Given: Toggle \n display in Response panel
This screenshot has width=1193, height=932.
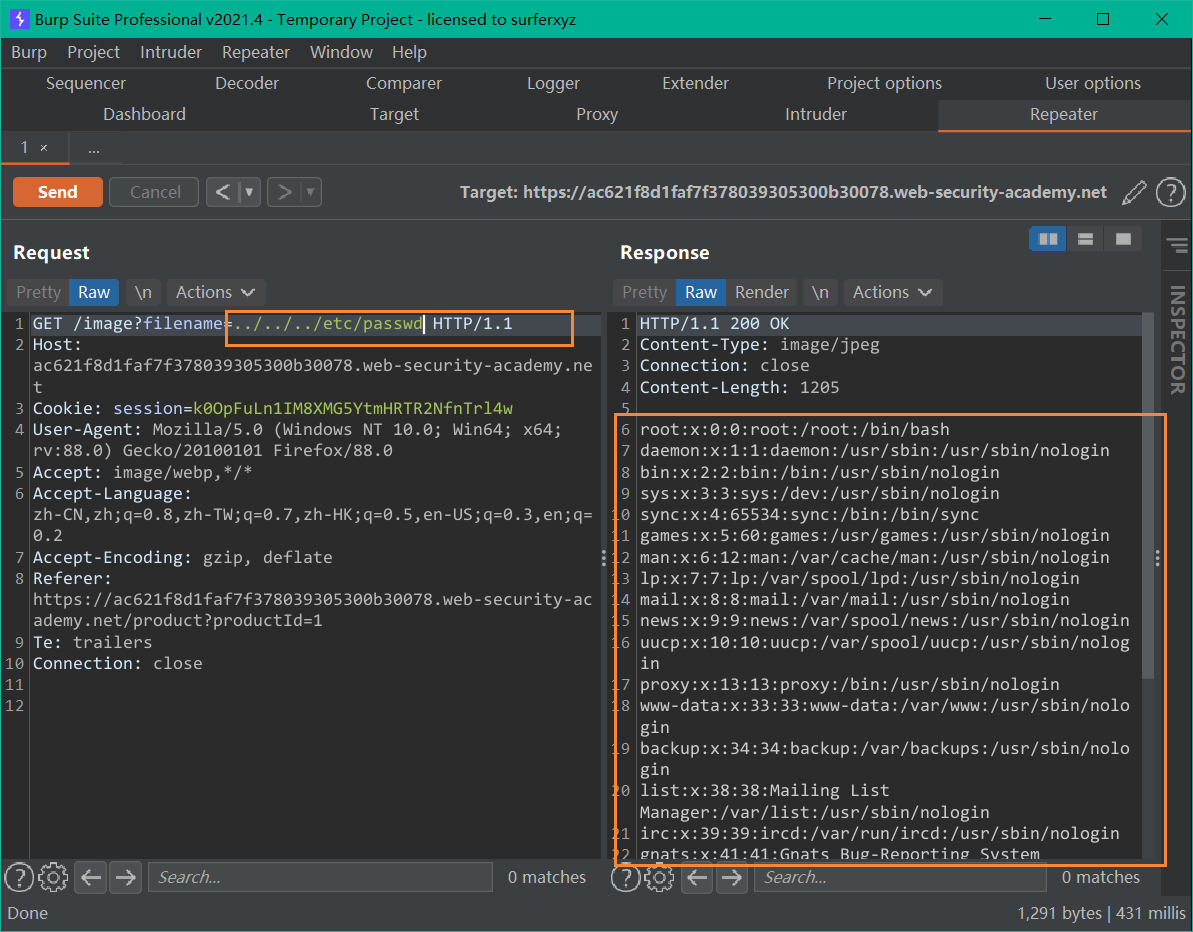Looking at the screenshot, I should pyautogui.click(x=820, y=292).
